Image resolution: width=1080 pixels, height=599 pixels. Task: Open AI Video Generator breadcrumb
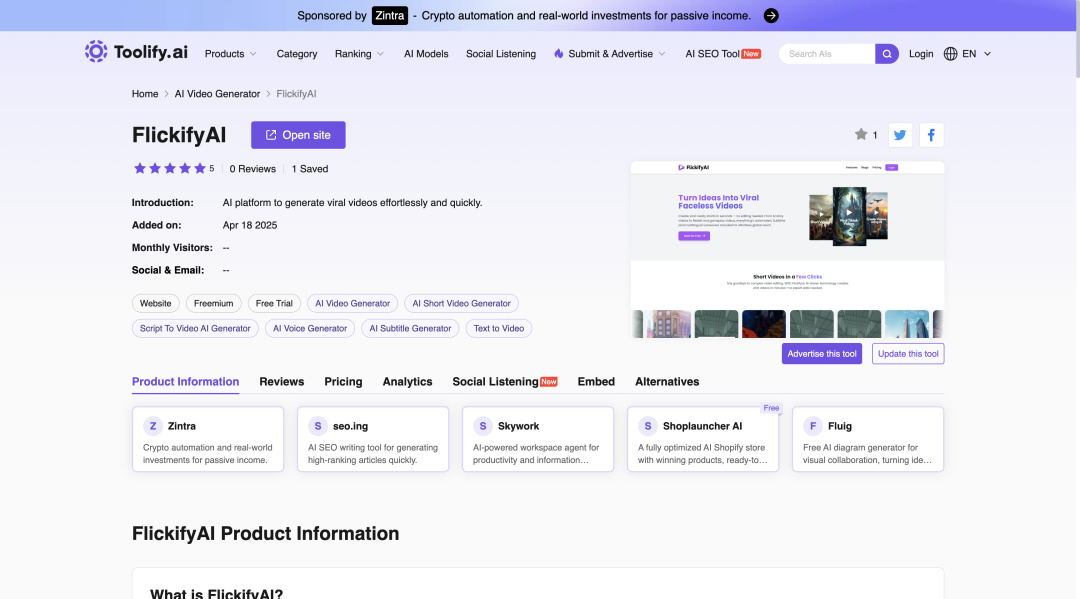coord(217,94)
